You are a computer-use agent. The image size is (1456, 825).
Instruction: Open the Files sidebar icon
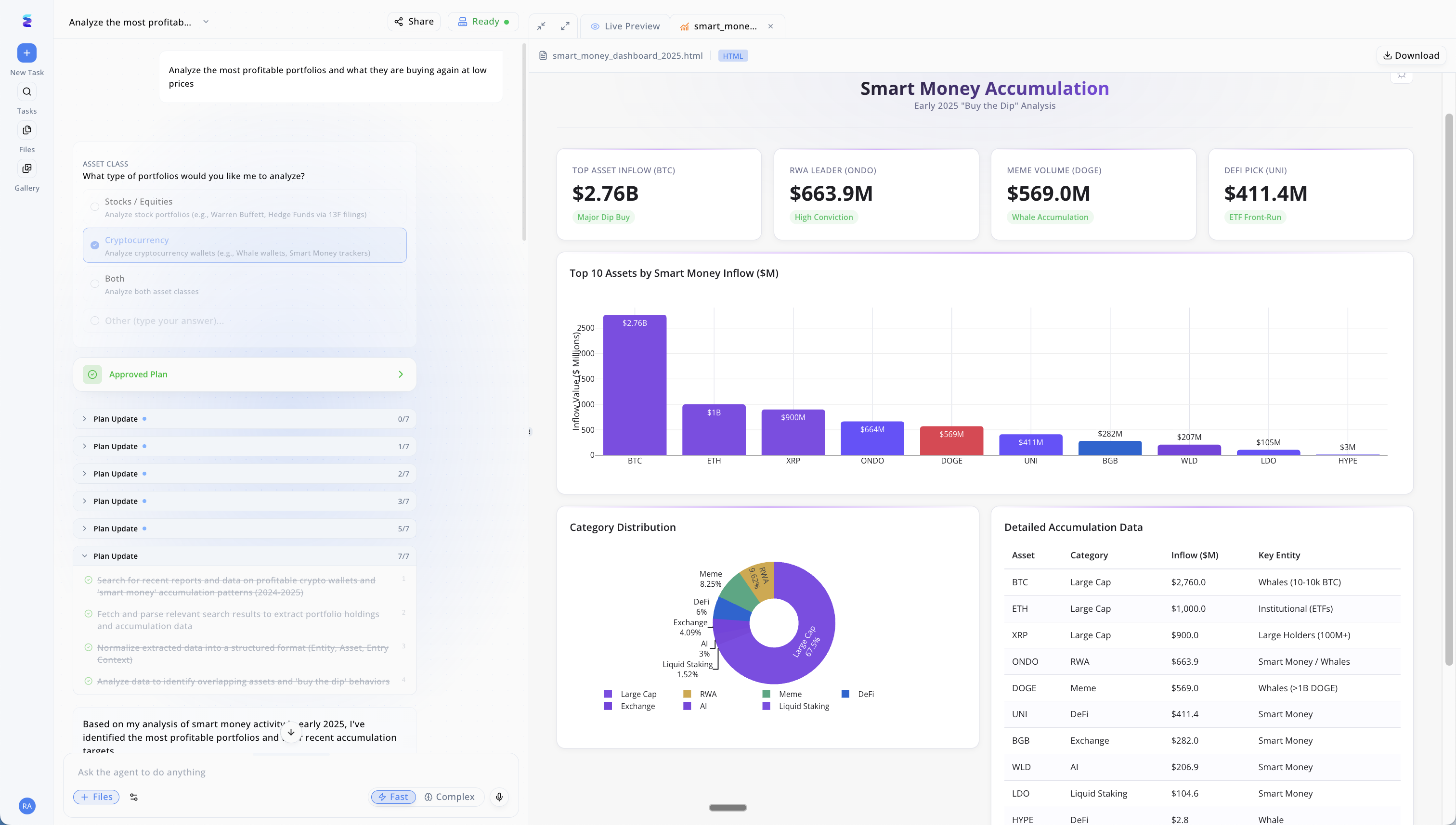tap(26, 130)
